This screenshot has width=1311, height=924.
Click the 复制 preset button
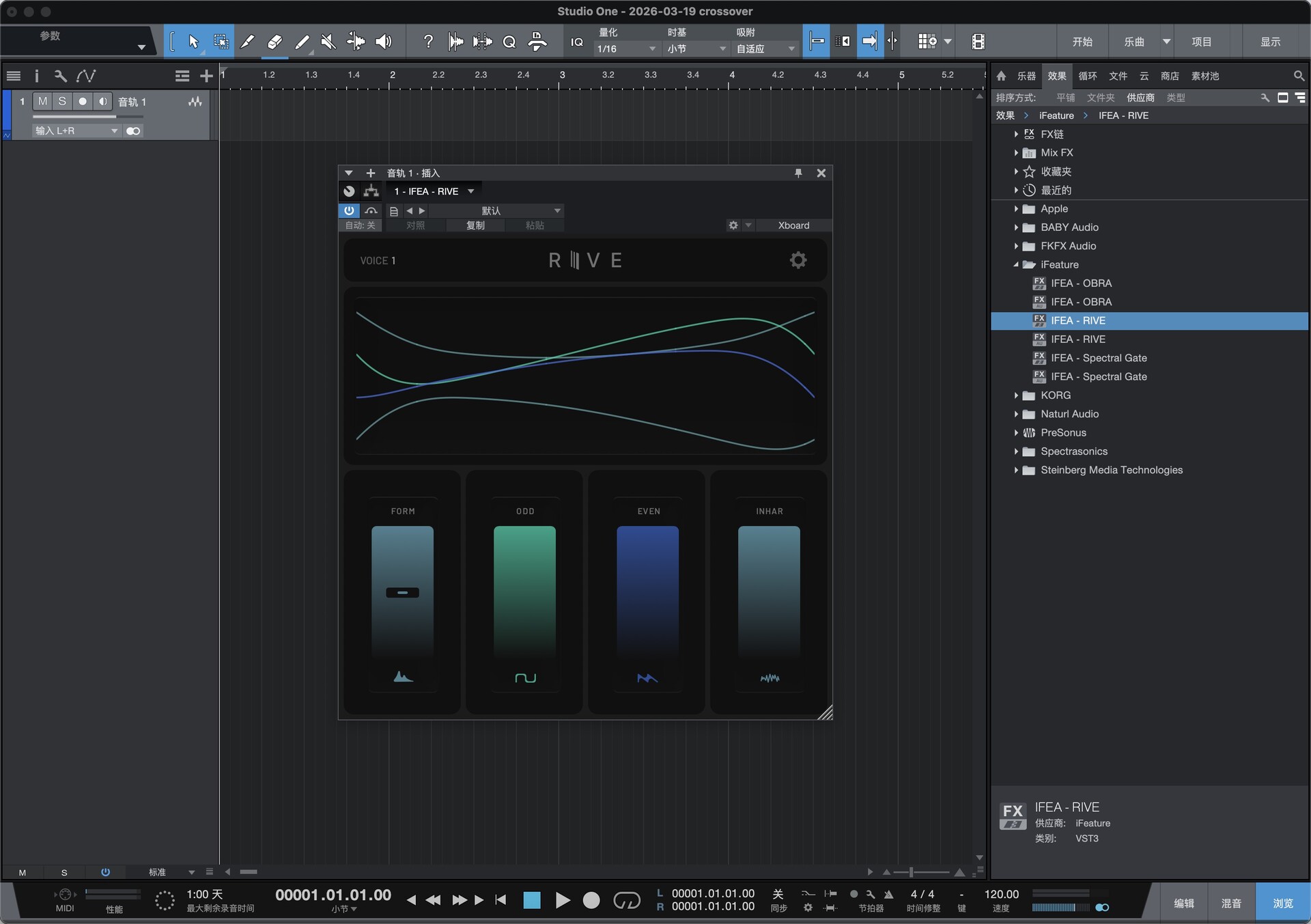click(475, 225)
